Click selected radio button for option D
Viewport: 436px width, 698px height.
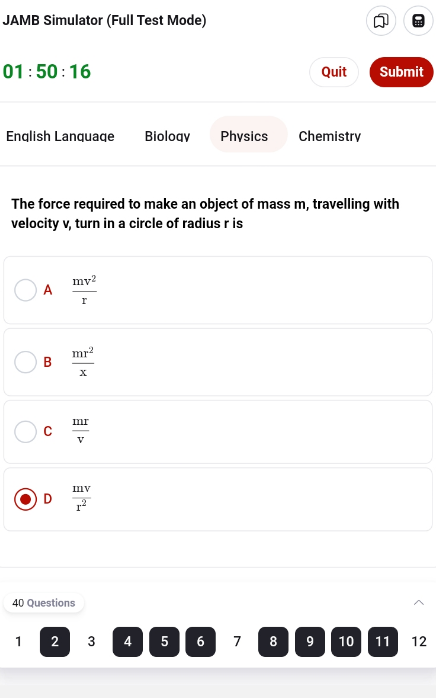(25, 499)
